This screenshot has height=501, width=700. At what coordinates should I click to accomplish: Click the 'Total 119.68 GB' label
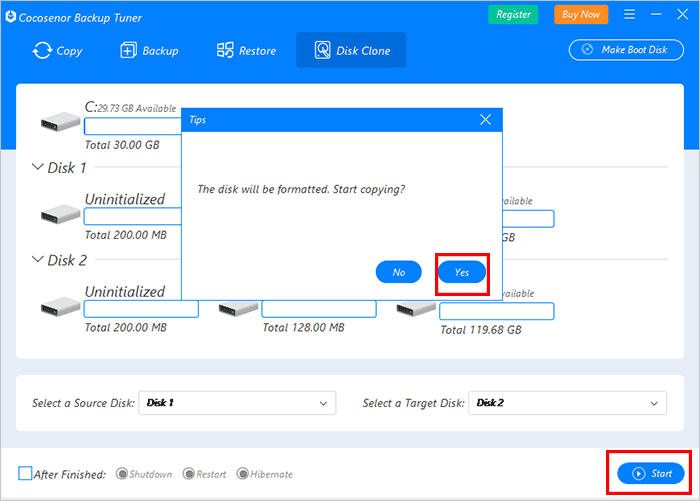[481, 330]
